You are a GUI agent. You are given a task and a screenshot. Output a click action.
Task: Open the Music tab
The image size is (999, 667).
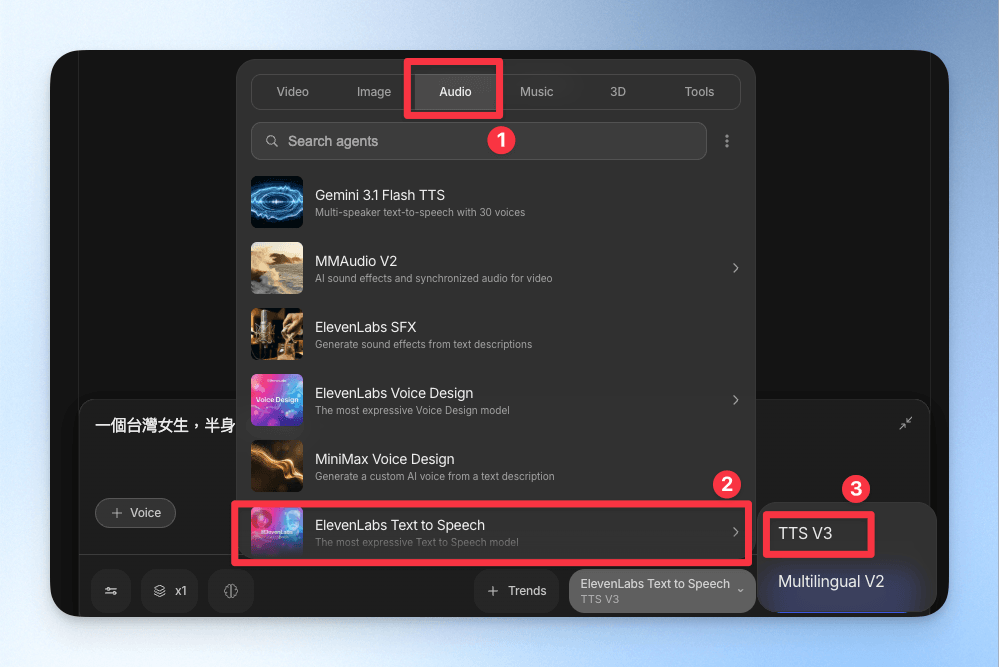click(x=536, y=92)
